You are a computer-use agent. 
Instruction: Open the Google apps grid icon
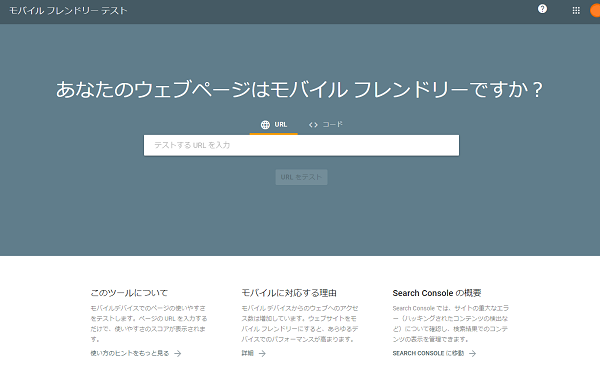(x=576, y=11)
